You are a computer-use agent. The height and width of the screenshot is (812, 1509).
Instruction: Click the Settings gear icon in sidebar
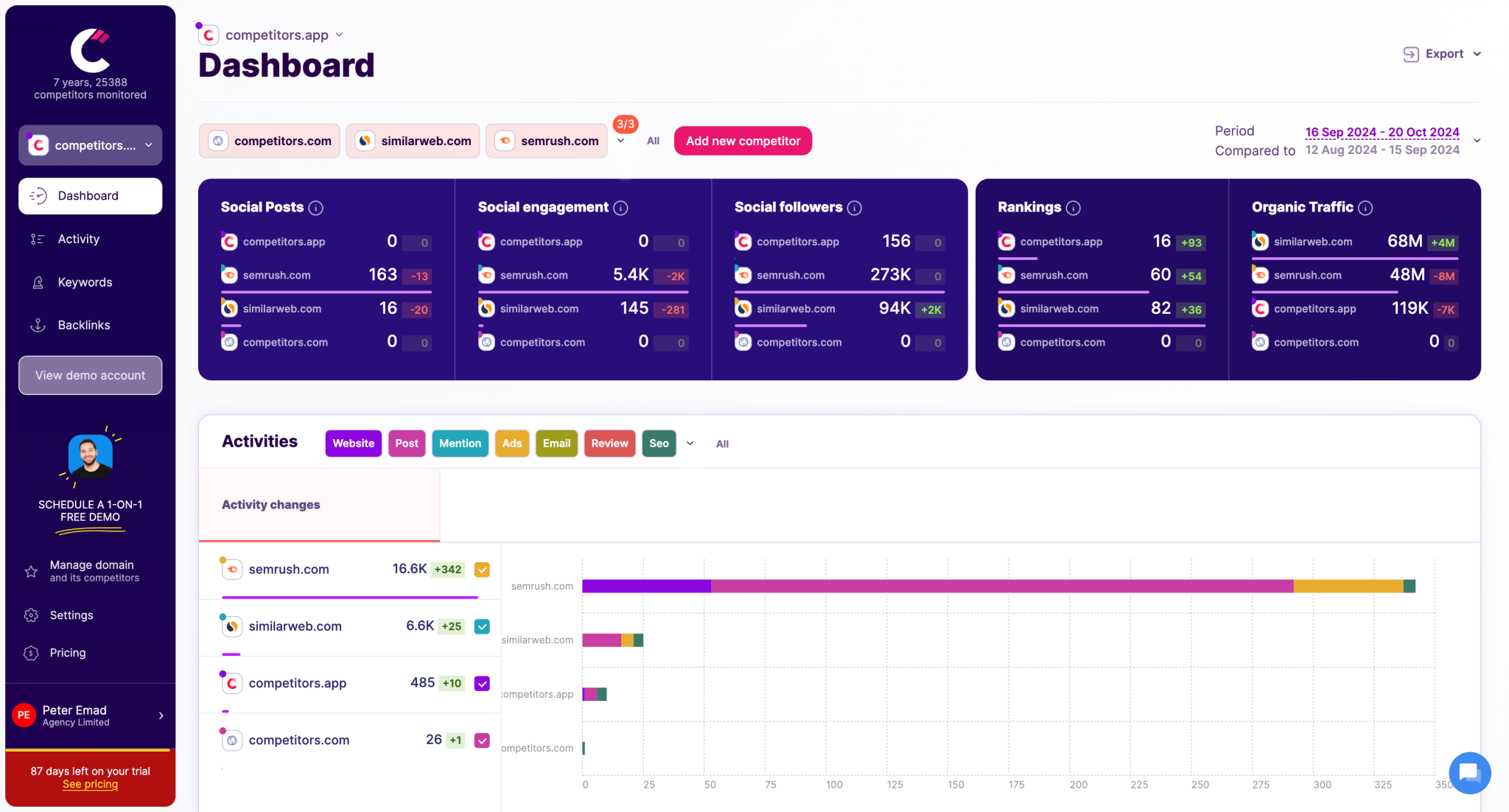(31, 615)
